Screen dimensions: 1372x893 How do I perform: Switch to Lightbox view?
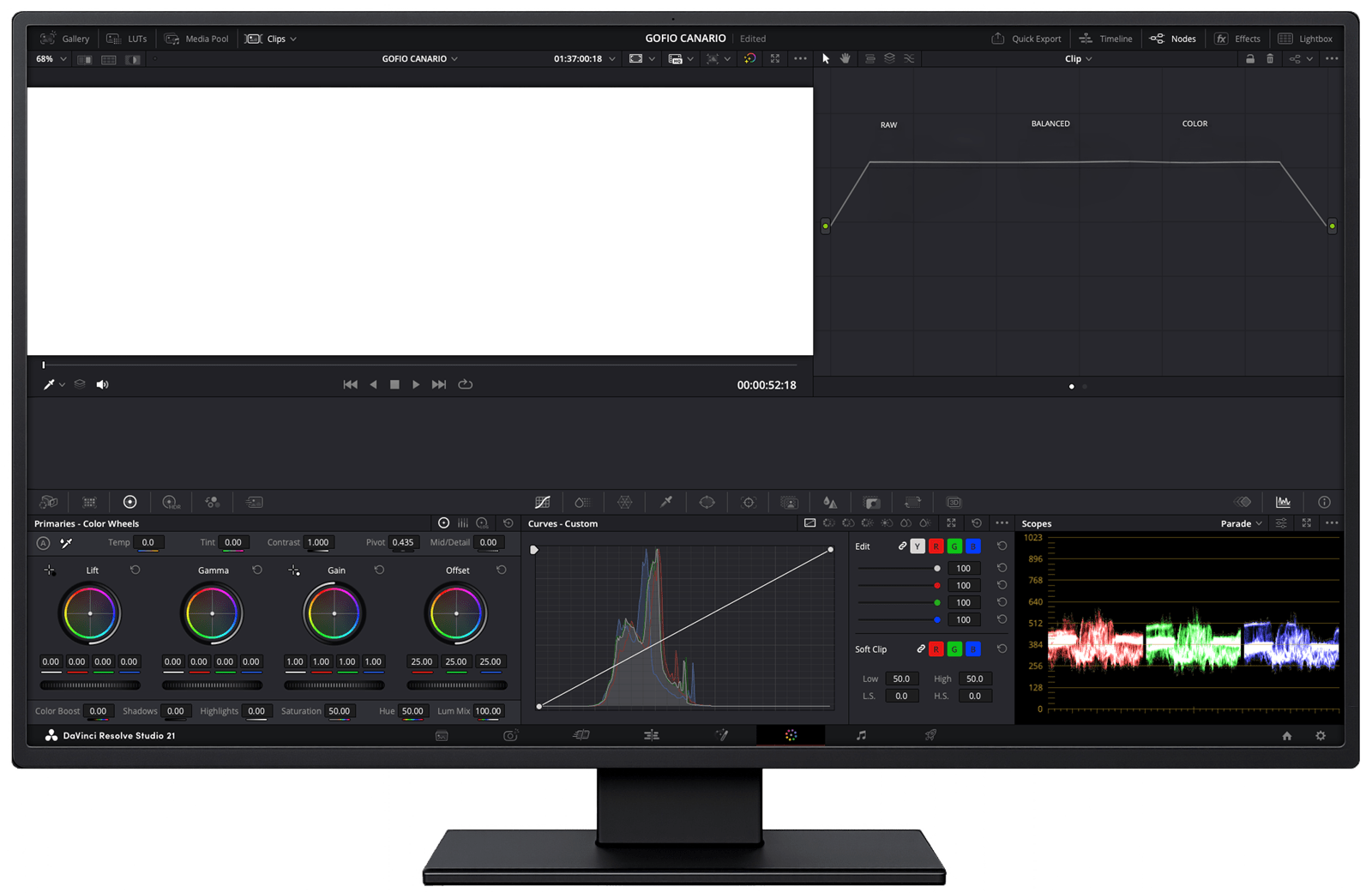[1305, 39]
